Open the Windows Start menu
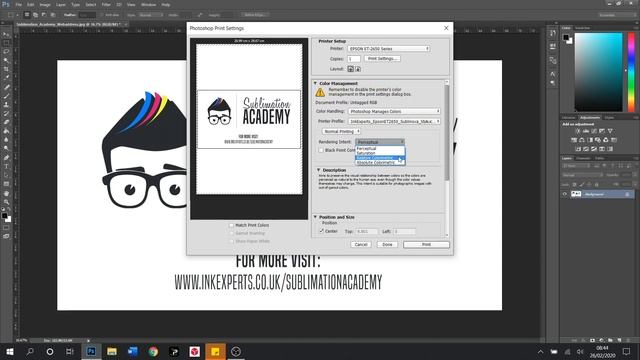 [9, 351]
